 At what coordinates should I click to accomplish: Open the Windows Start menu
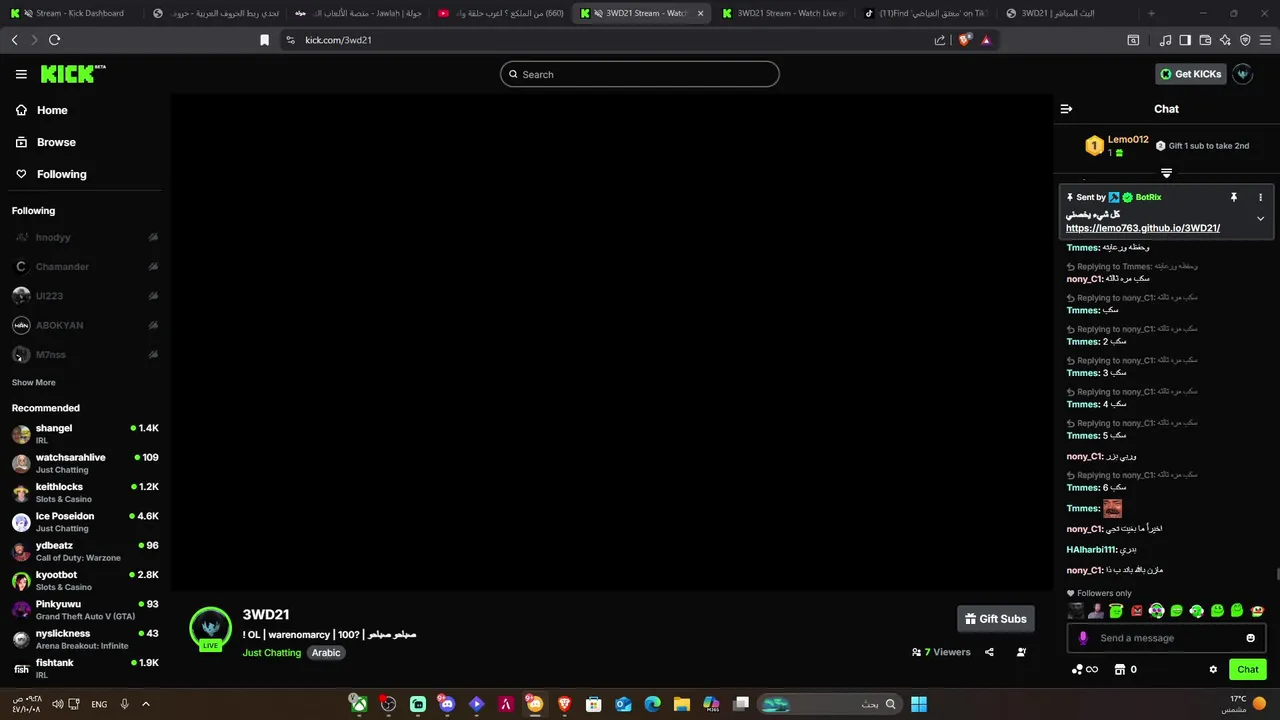click(x=918, y=704)
